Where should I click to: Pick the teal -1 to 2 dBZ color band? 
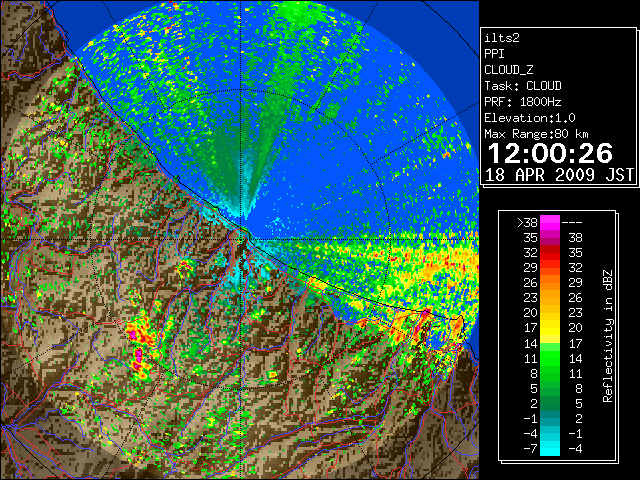pos(550,418)
